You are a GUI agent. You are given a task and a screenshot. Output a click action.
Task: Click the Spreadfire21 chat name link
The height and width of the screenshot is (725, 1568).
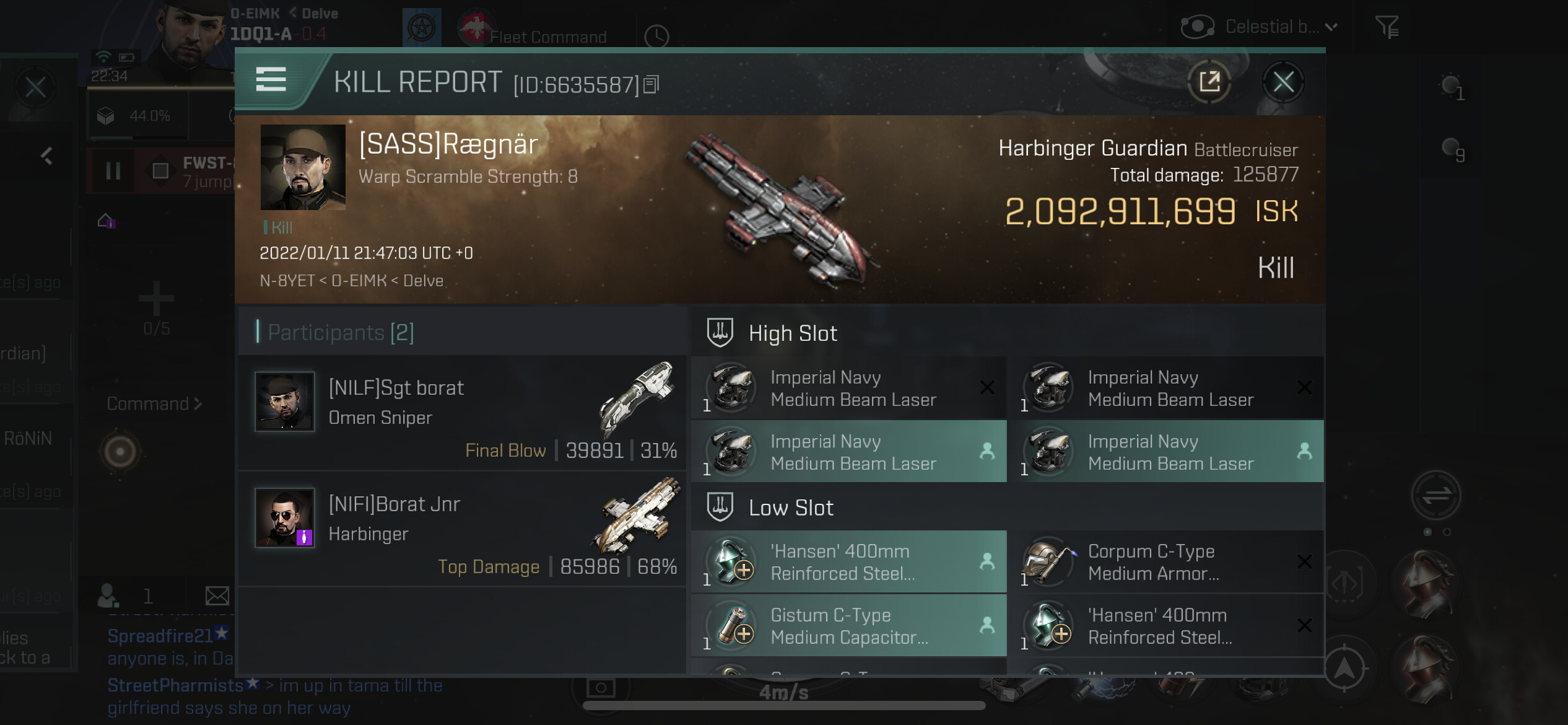(x=160, y=635)
